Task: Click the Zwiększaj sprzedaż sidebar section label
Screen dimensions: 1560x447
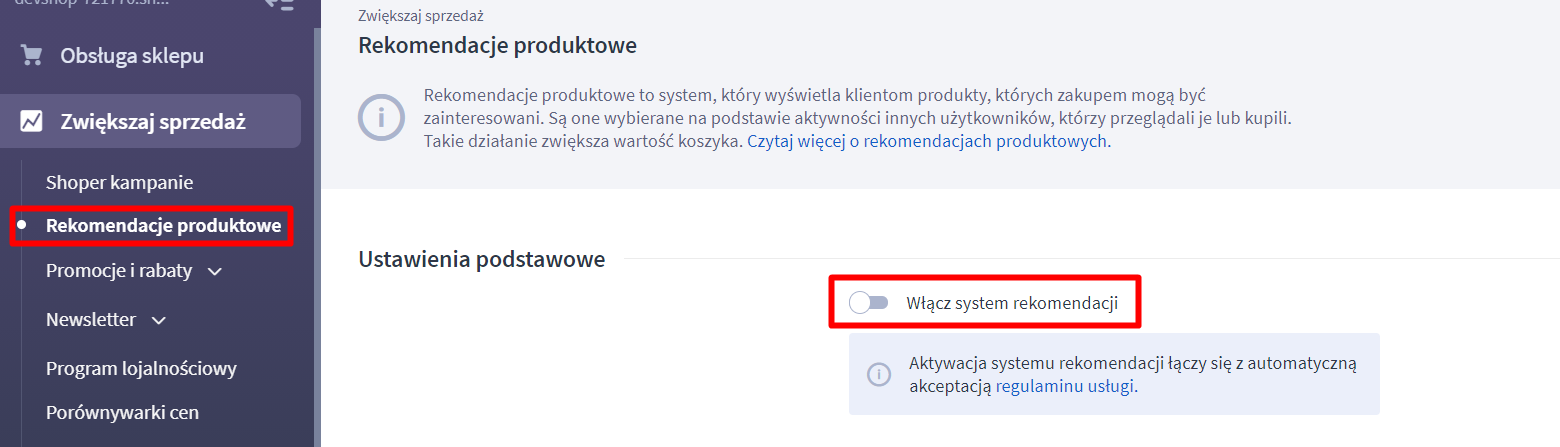Action: pos(152,122)
